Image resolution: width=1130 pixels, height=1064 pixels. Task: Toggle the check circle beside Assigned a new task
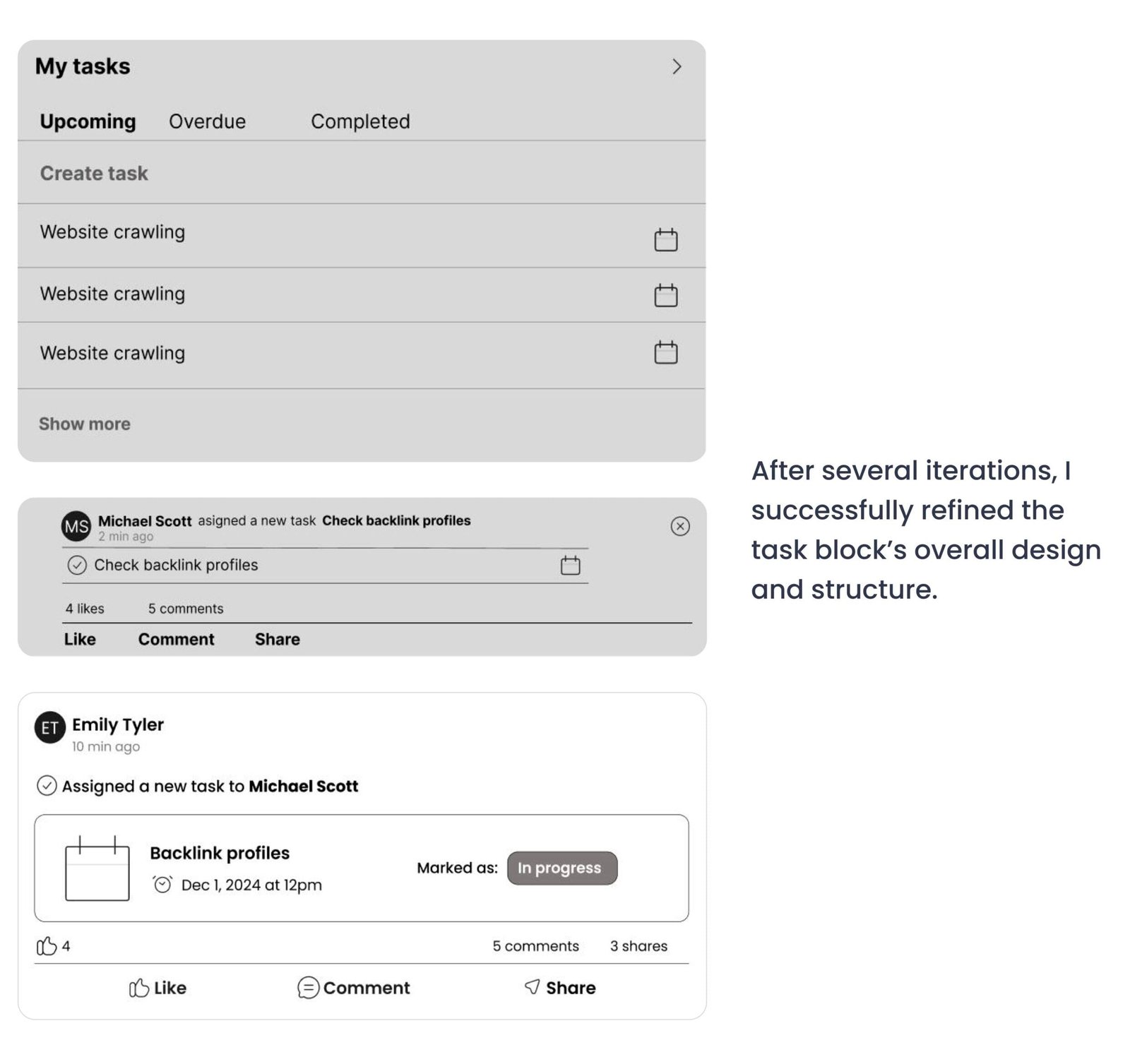click(47, 786)
